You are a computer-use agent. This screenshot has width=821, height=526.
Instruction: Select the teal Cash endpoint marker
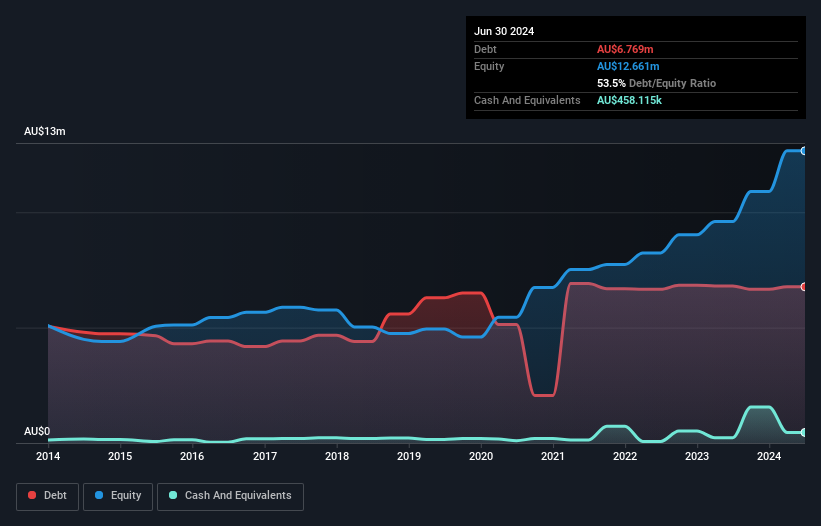[x=804, y=432]
